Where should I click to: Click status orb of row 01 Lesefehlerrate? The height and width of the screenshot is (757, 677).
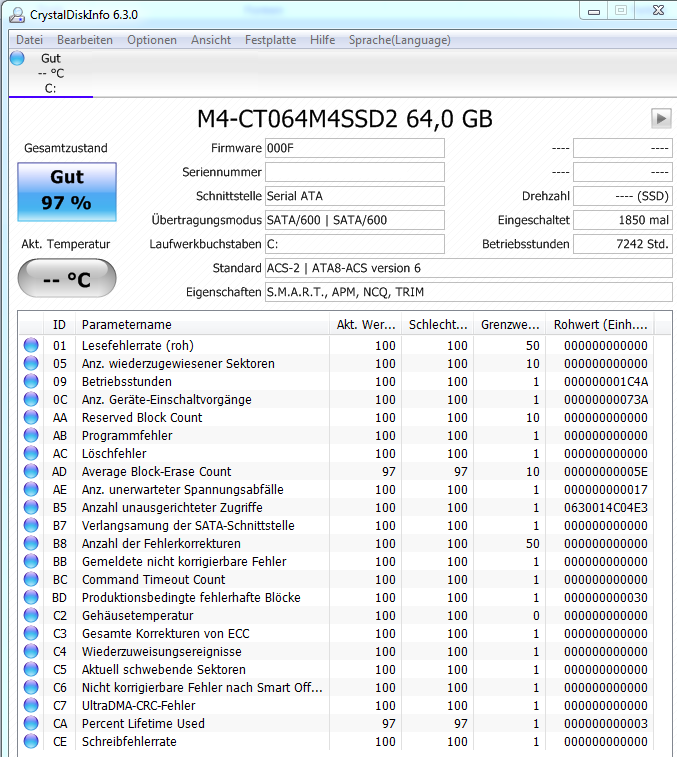tap(31, 345)
